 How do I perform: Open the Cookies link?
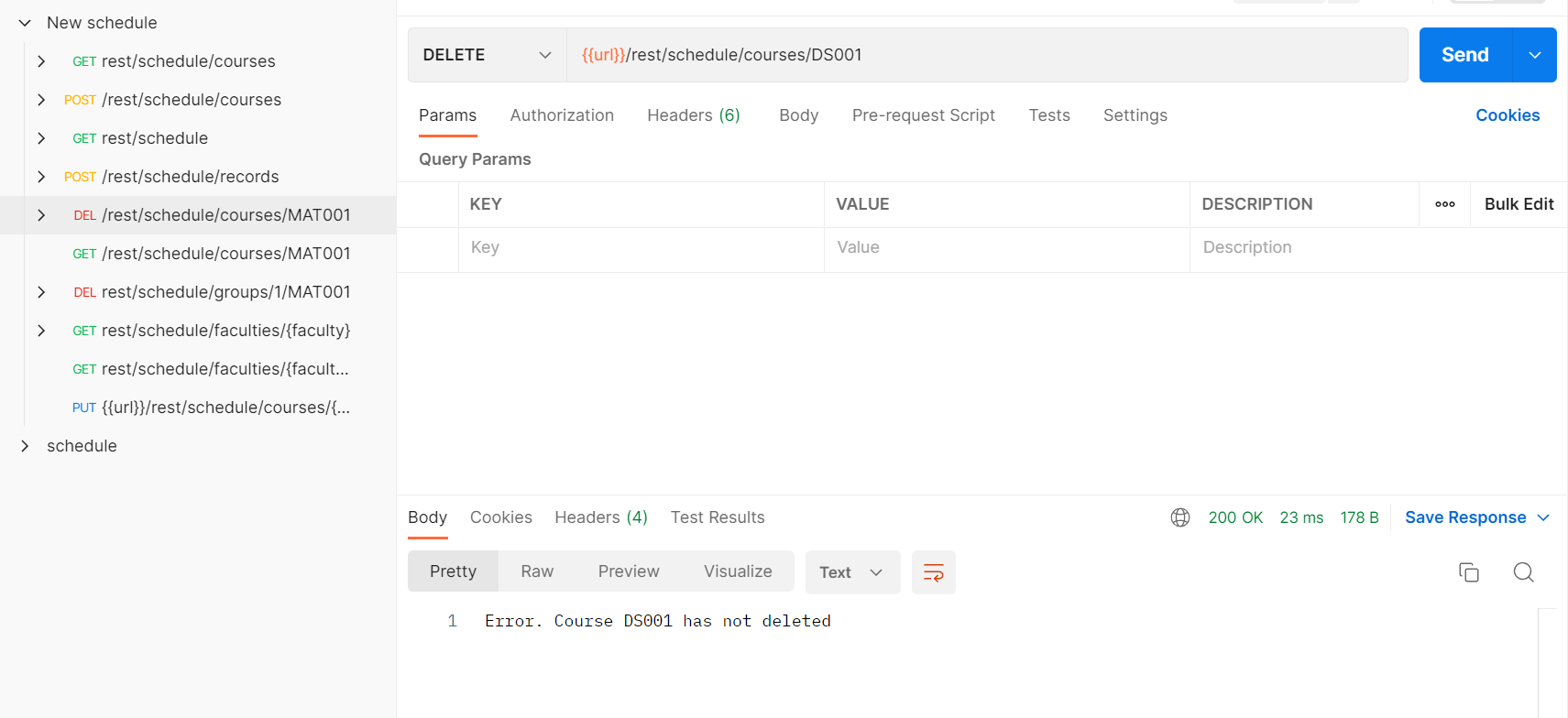(1507, 115)
